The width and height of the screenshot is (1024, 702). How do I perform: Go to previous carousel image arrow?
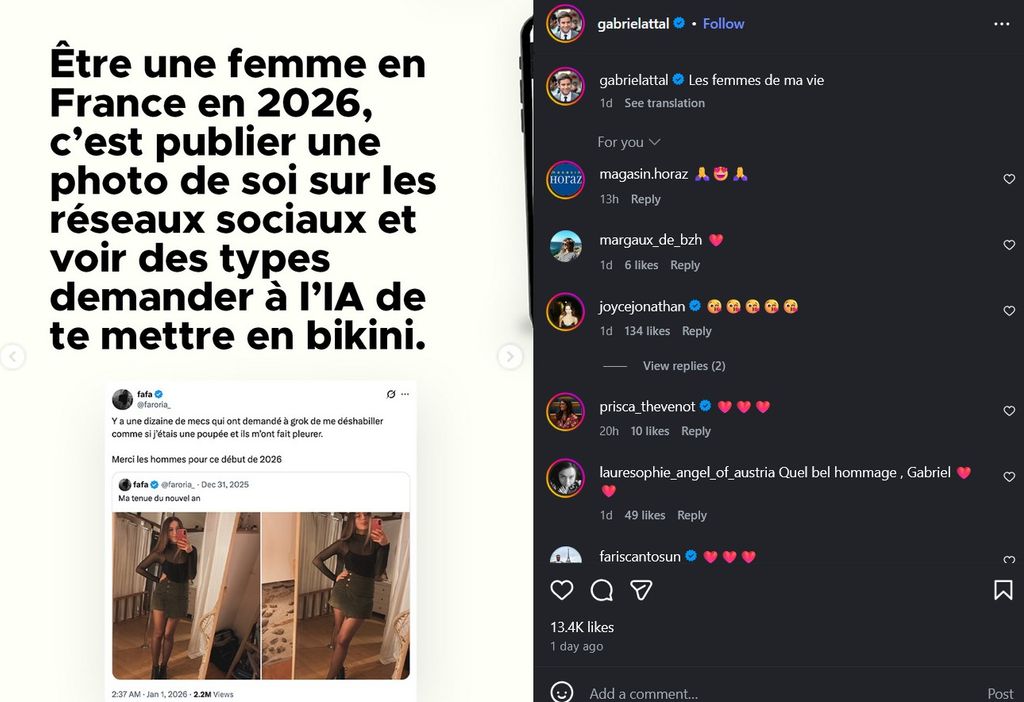click(x=12, y=357)
